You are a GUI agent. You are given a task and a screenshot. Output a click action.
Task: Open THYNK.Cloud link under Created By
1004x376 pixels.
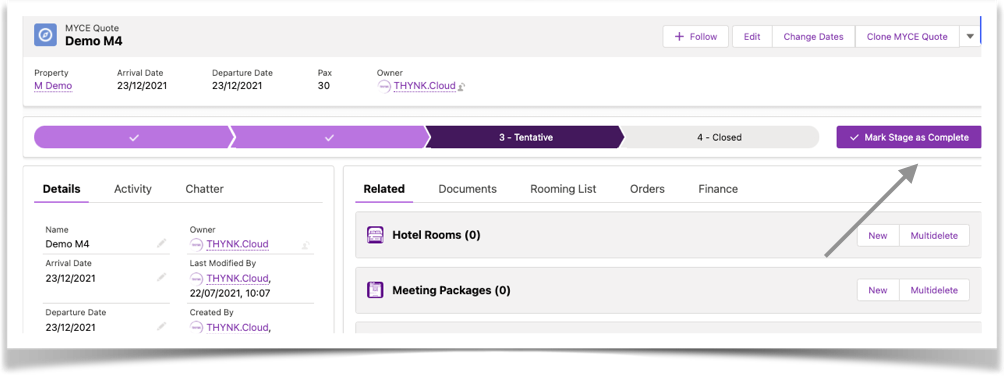coord(238,327)
